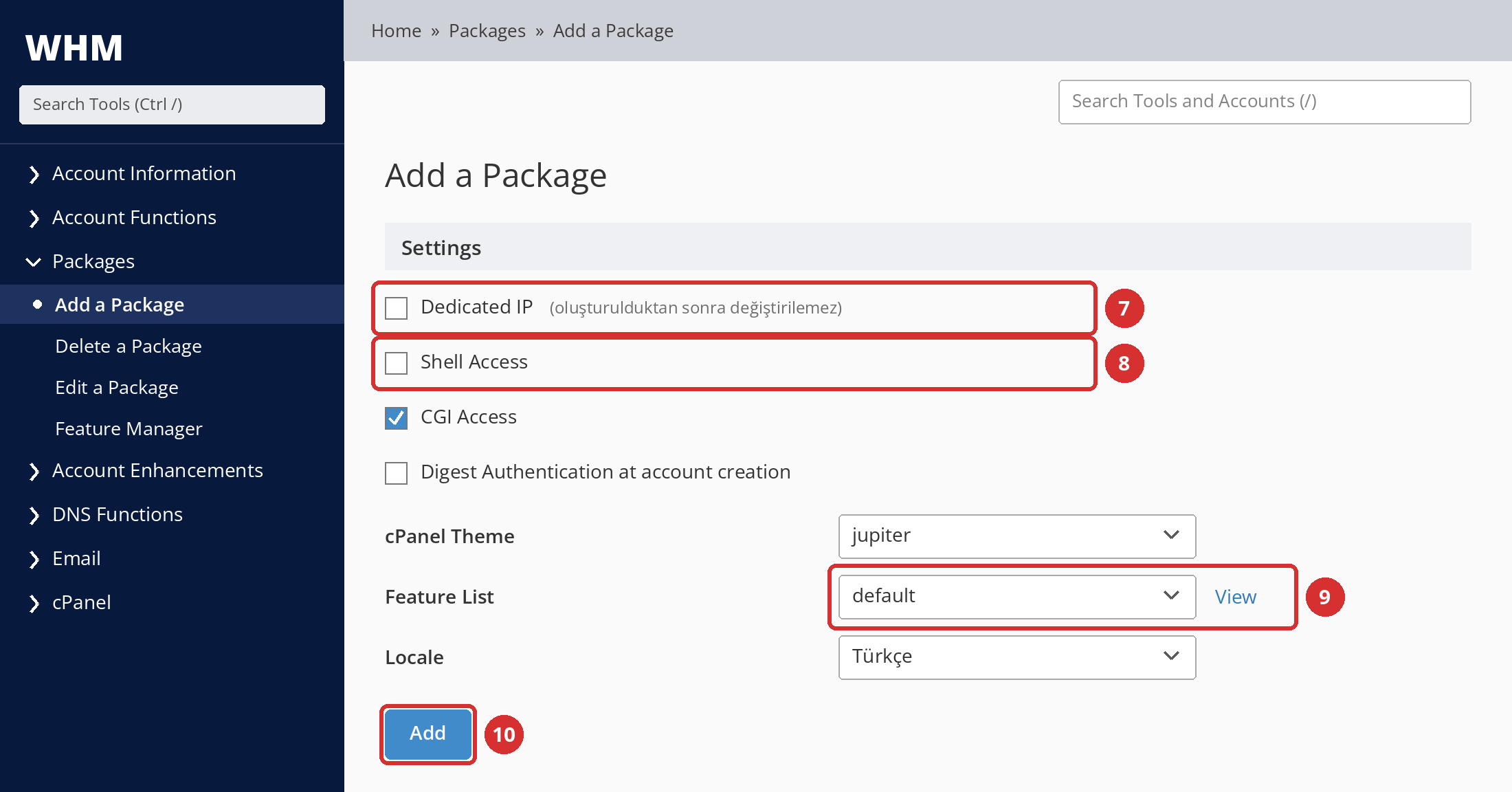
Task: Click the Add button
Action: [x=427, y=734]
